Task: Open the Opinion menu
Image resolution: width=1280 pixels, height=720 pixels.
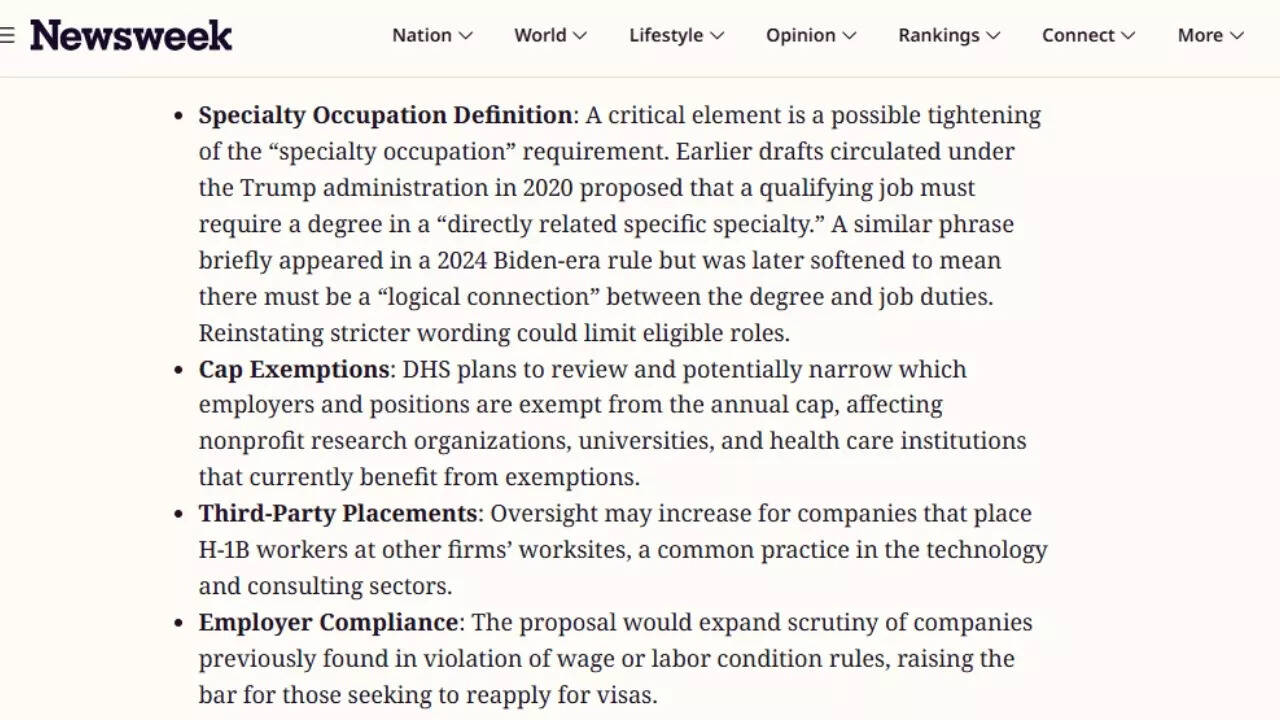Action: click(800, 35)
